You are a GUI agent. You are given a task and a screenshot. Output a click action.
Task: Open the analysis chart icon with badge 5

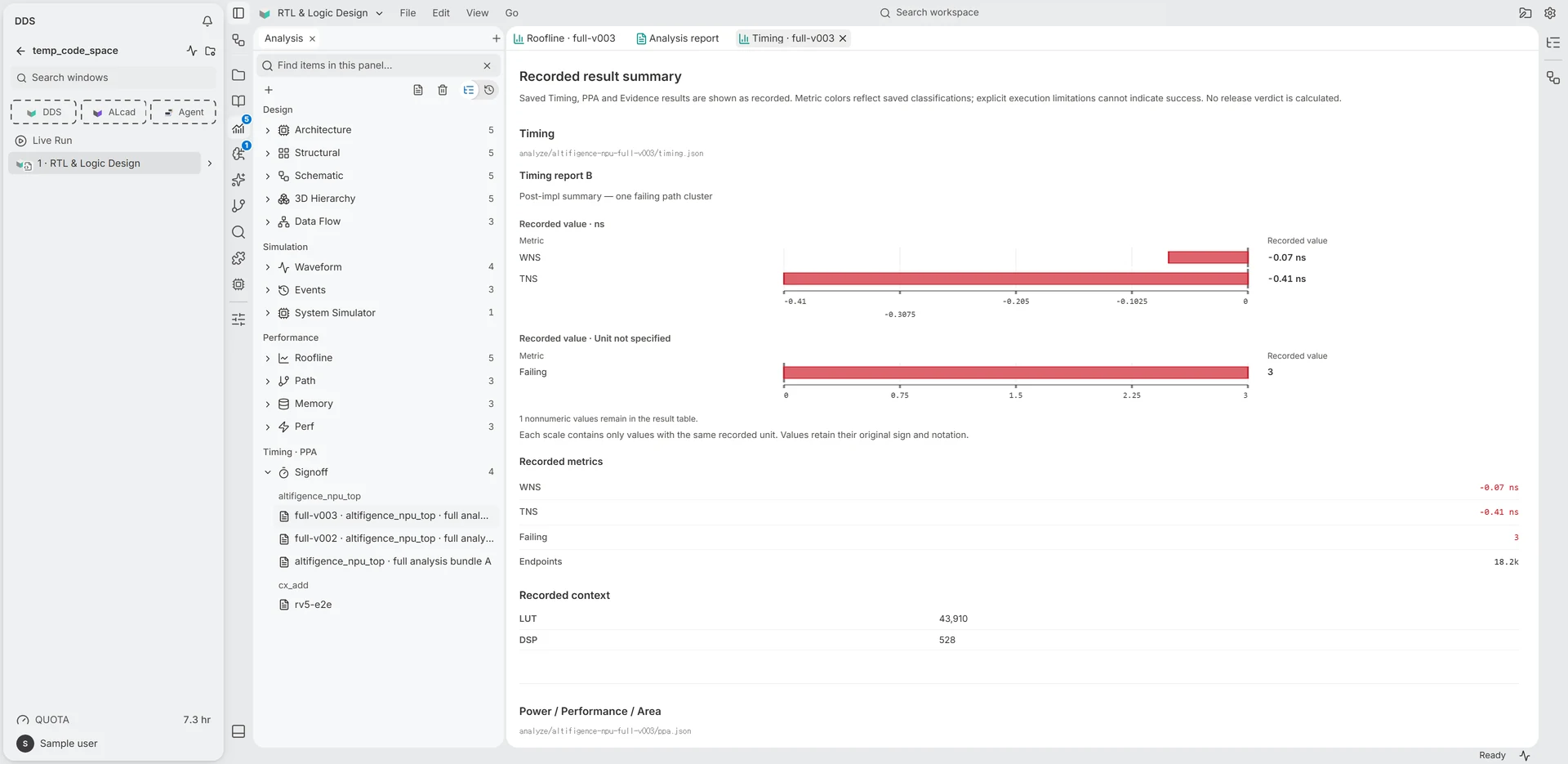(238, 127)
